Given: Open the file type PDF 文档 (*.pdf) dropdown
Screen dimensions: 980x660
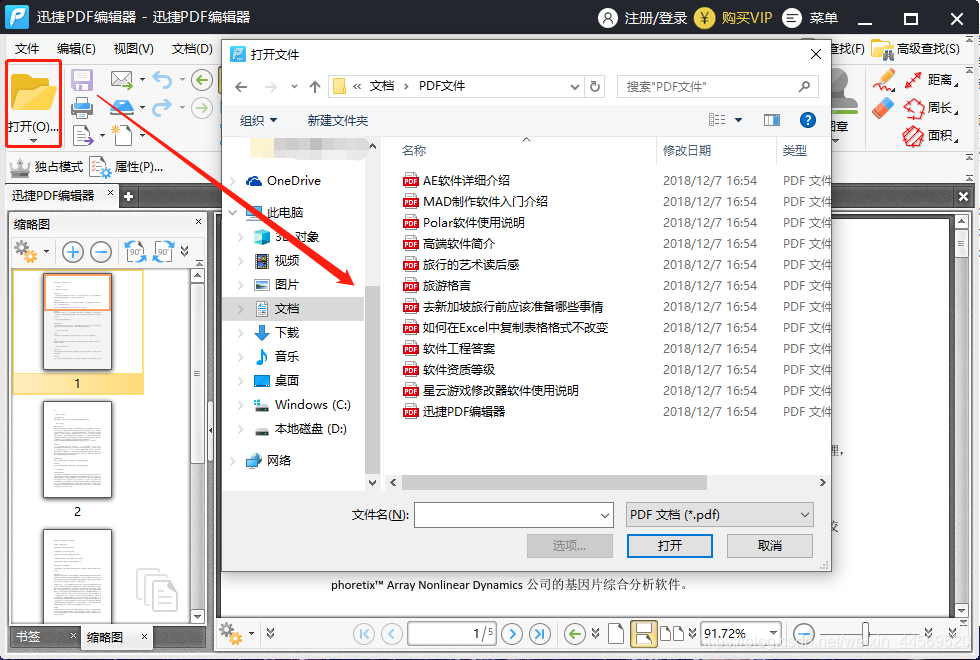Looking at the screenshot, I should pos(719,515).
